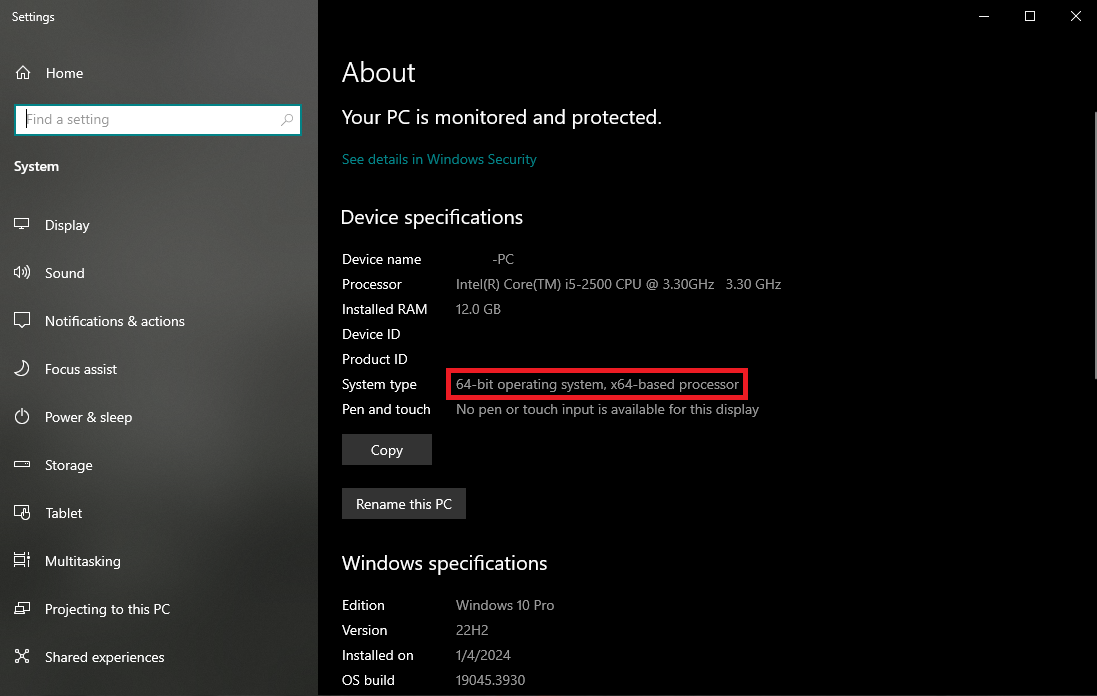Select the Storage menu item
The height and width of the screenshot is (696, 1097).
[x=68, y=465]
